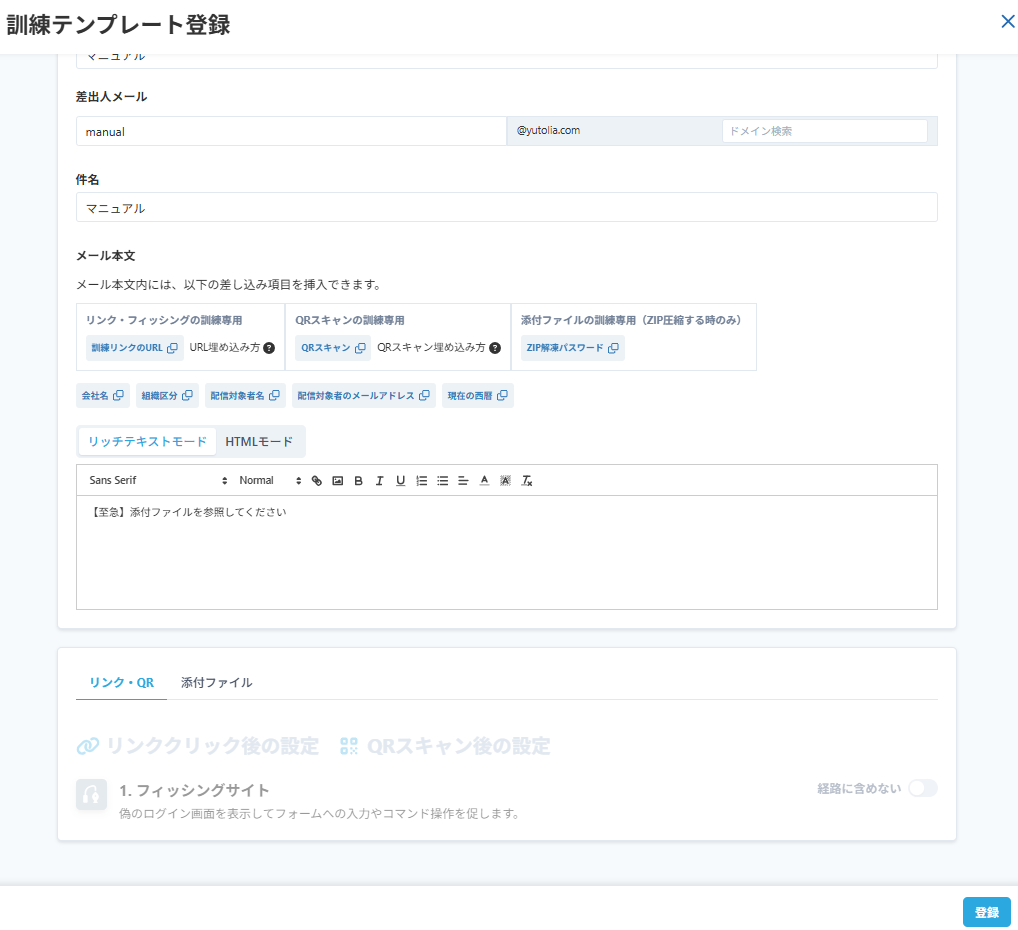
Task: Apply bold formatting in the editor toolbar
Action: click(358, 481)
